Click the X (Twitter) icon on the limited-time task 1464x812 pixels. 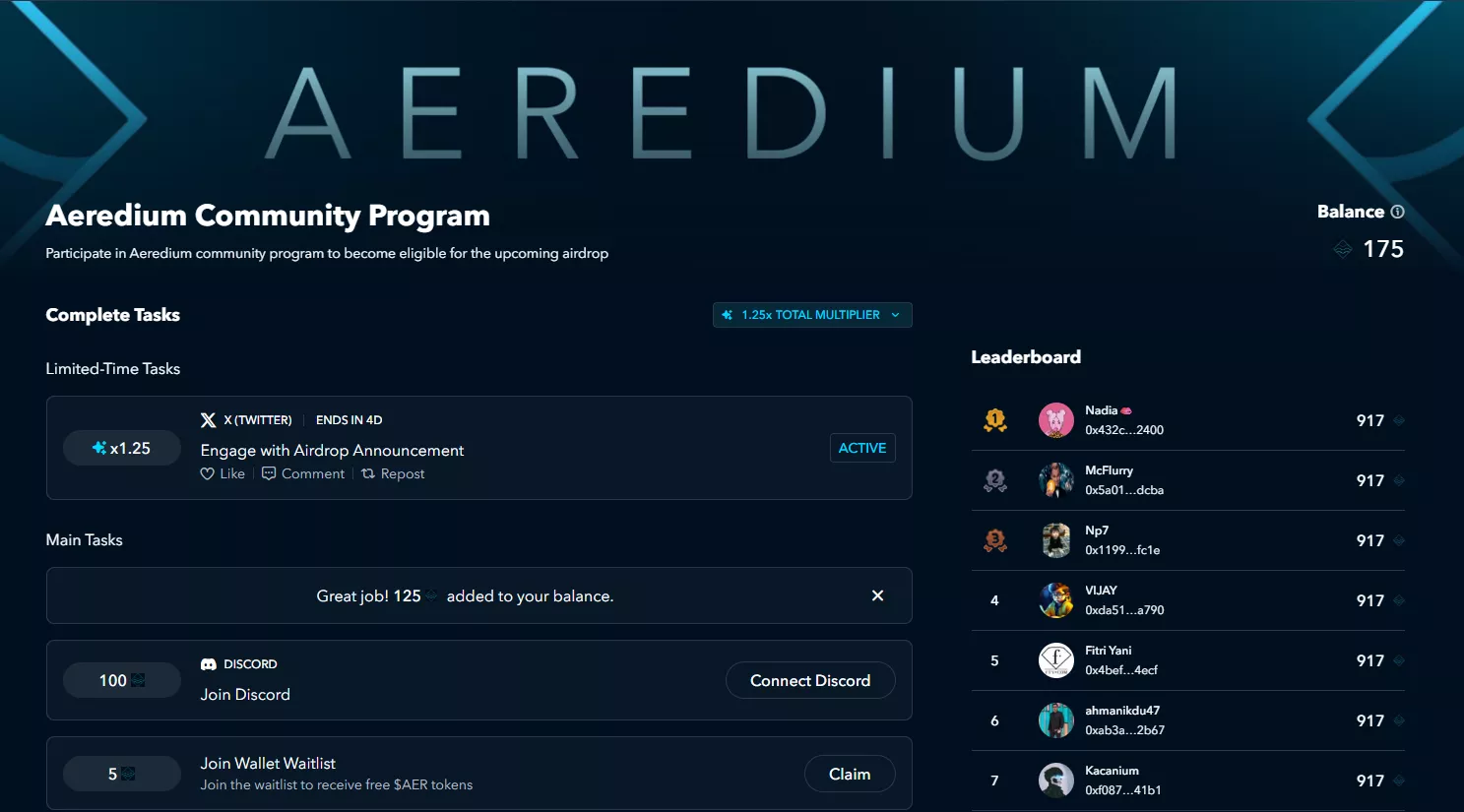pos(208,419)
